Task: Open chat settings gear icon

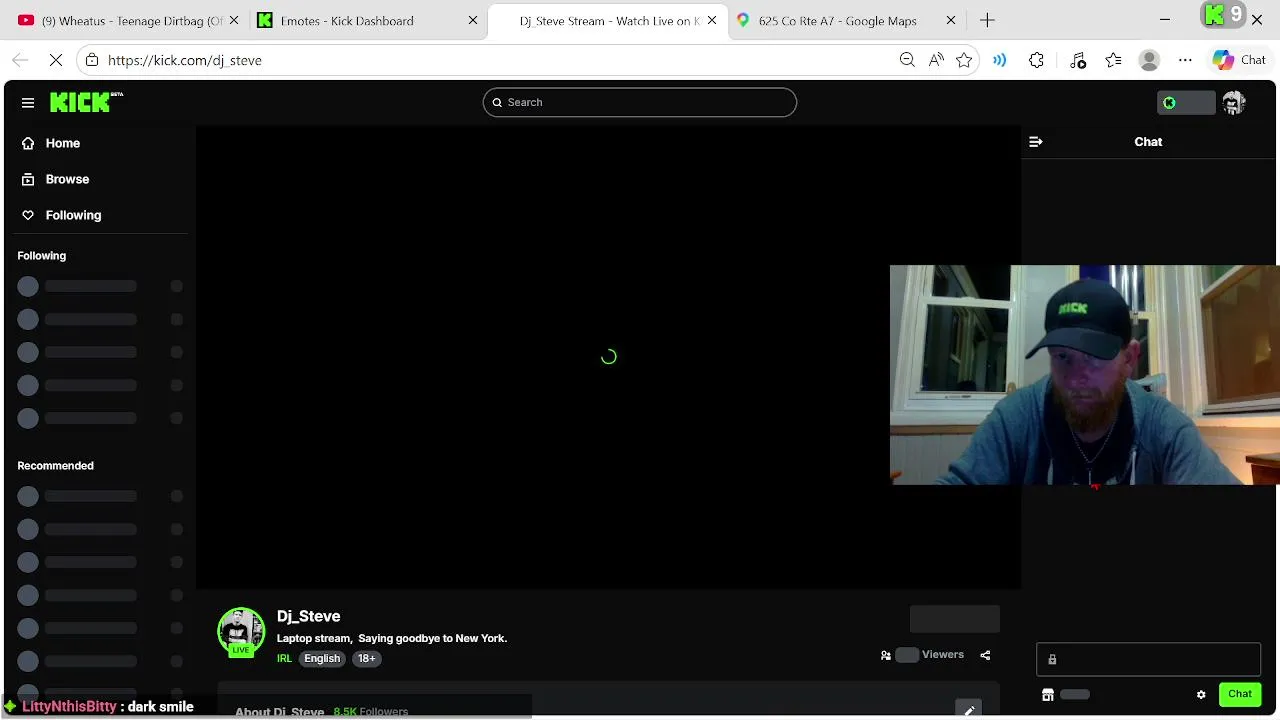Action: pyautogui.click(x=1201, y=695)
